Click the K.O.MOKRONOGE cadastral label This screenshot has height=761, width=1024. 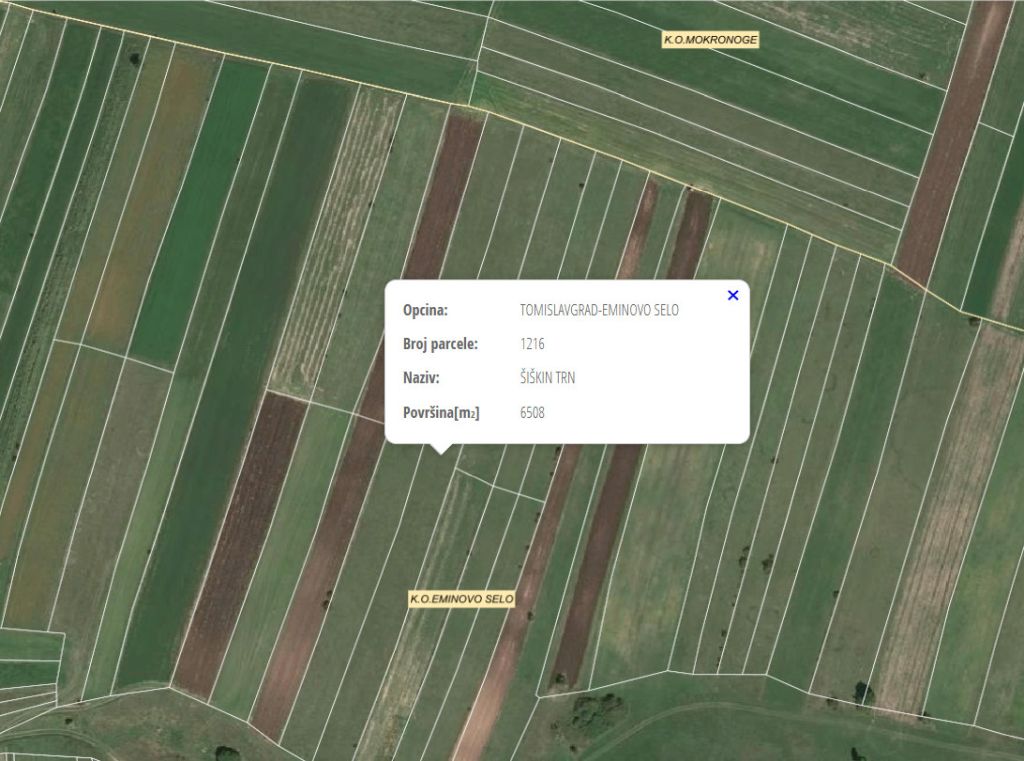[x=711, y=40]
